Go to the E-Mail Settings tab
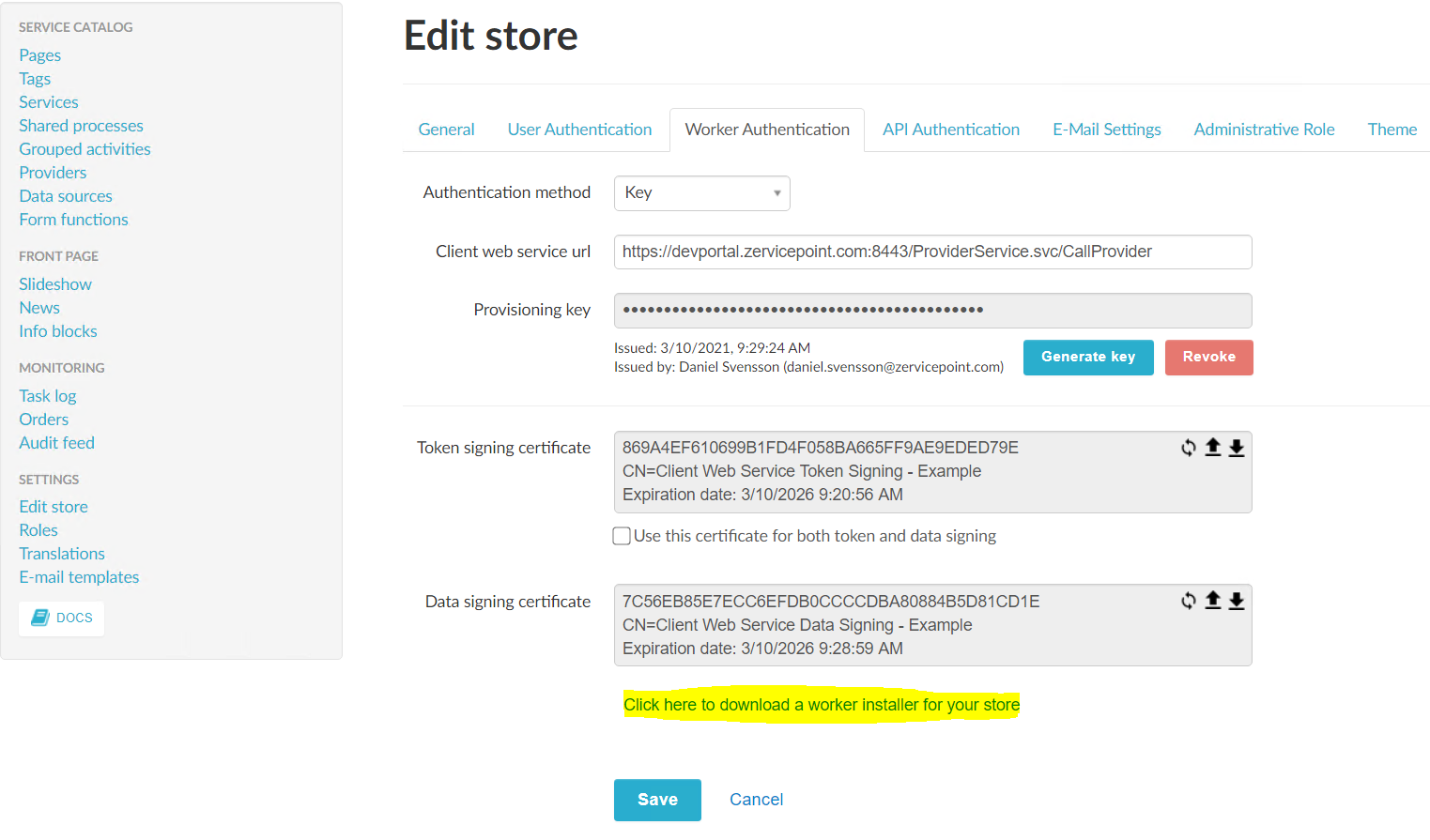Image resolution: width=1430 pixels, height=840 pixels. [1106, 130]
